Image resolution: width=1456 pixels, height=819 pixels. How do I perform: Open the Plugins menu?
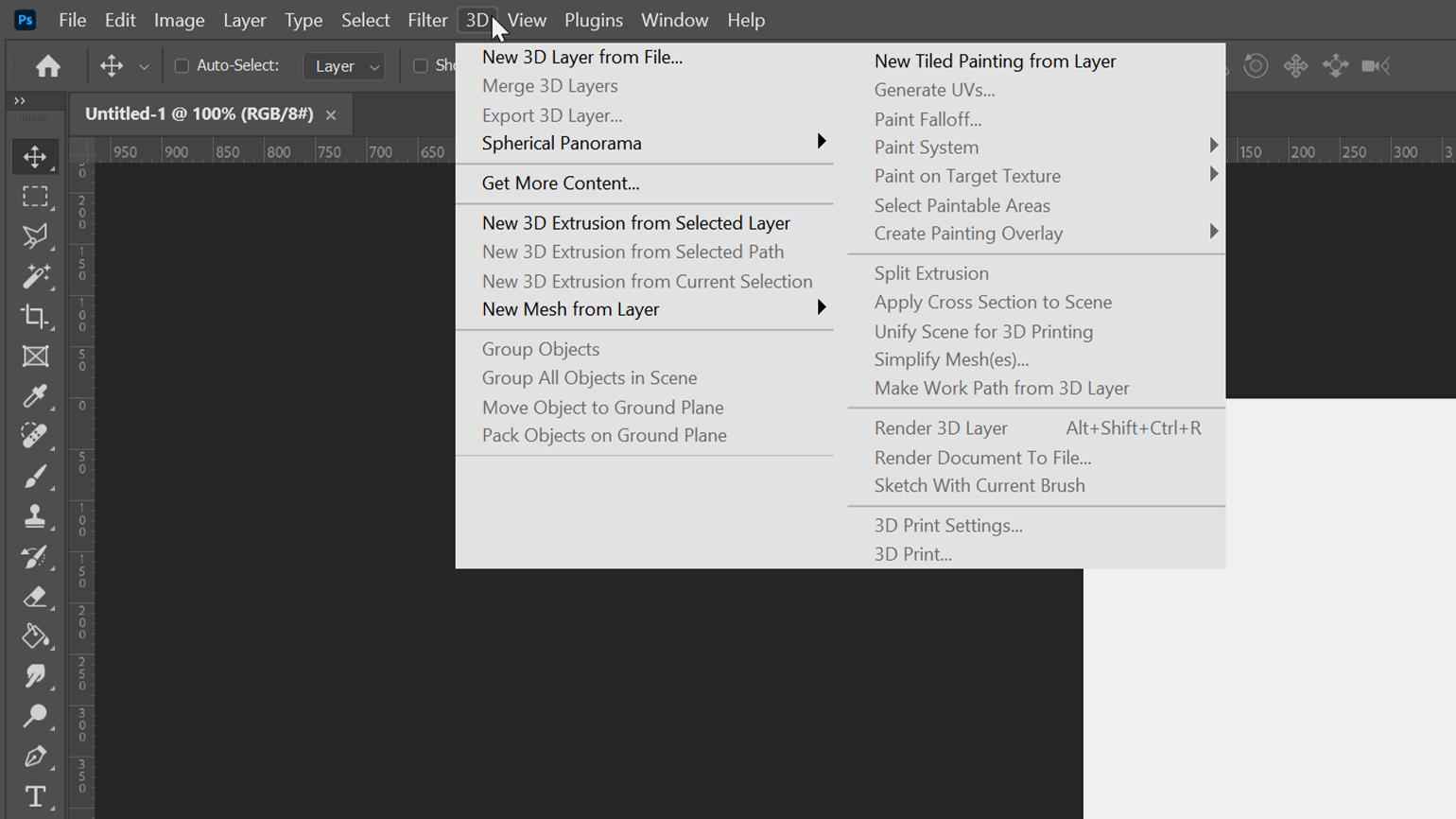(594, 20)
